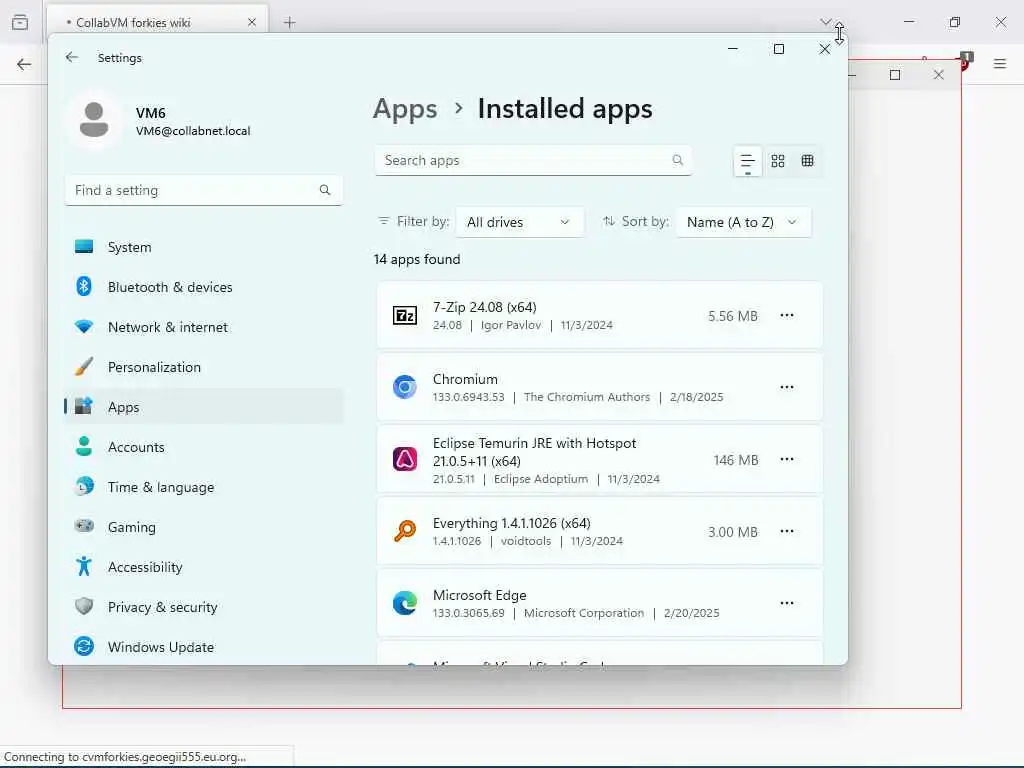Screen dimensions: 1024x768
Task: Open a new browser tab
Action: coord(290,22)
